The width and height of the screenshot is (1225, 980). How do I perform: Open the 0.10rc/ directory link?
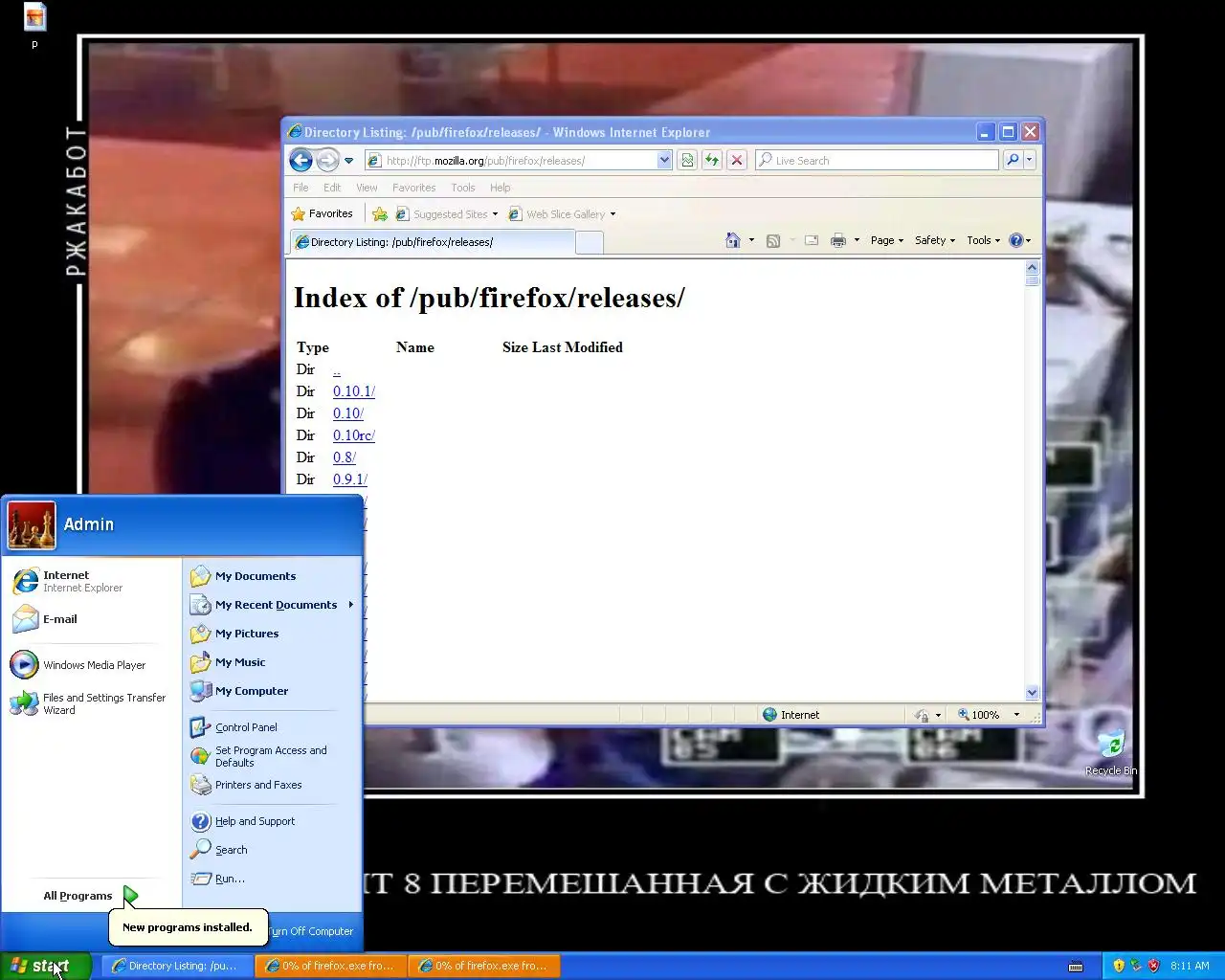354,435
